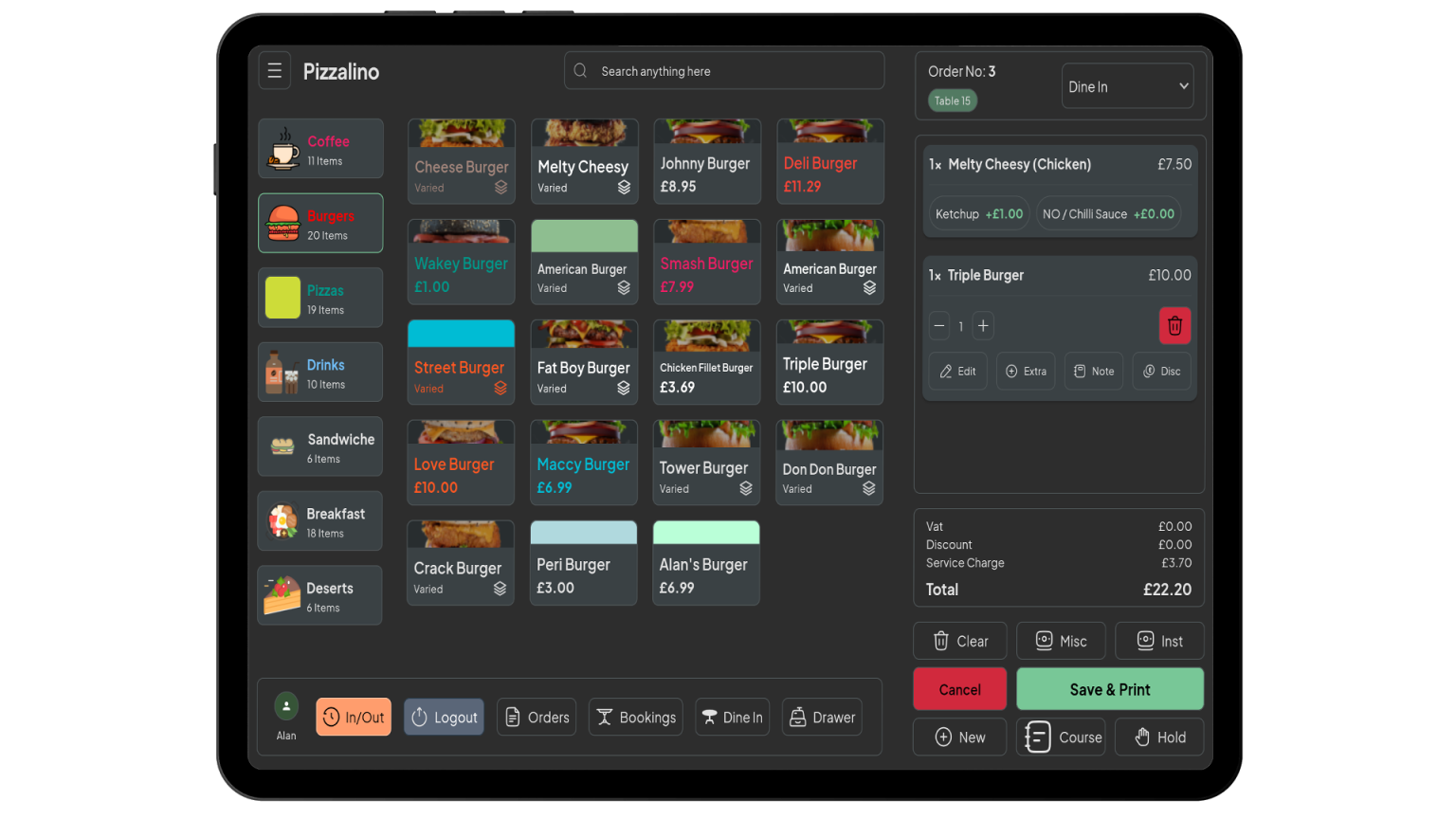Expand variations for Cheese Burger

coord(501,188)
